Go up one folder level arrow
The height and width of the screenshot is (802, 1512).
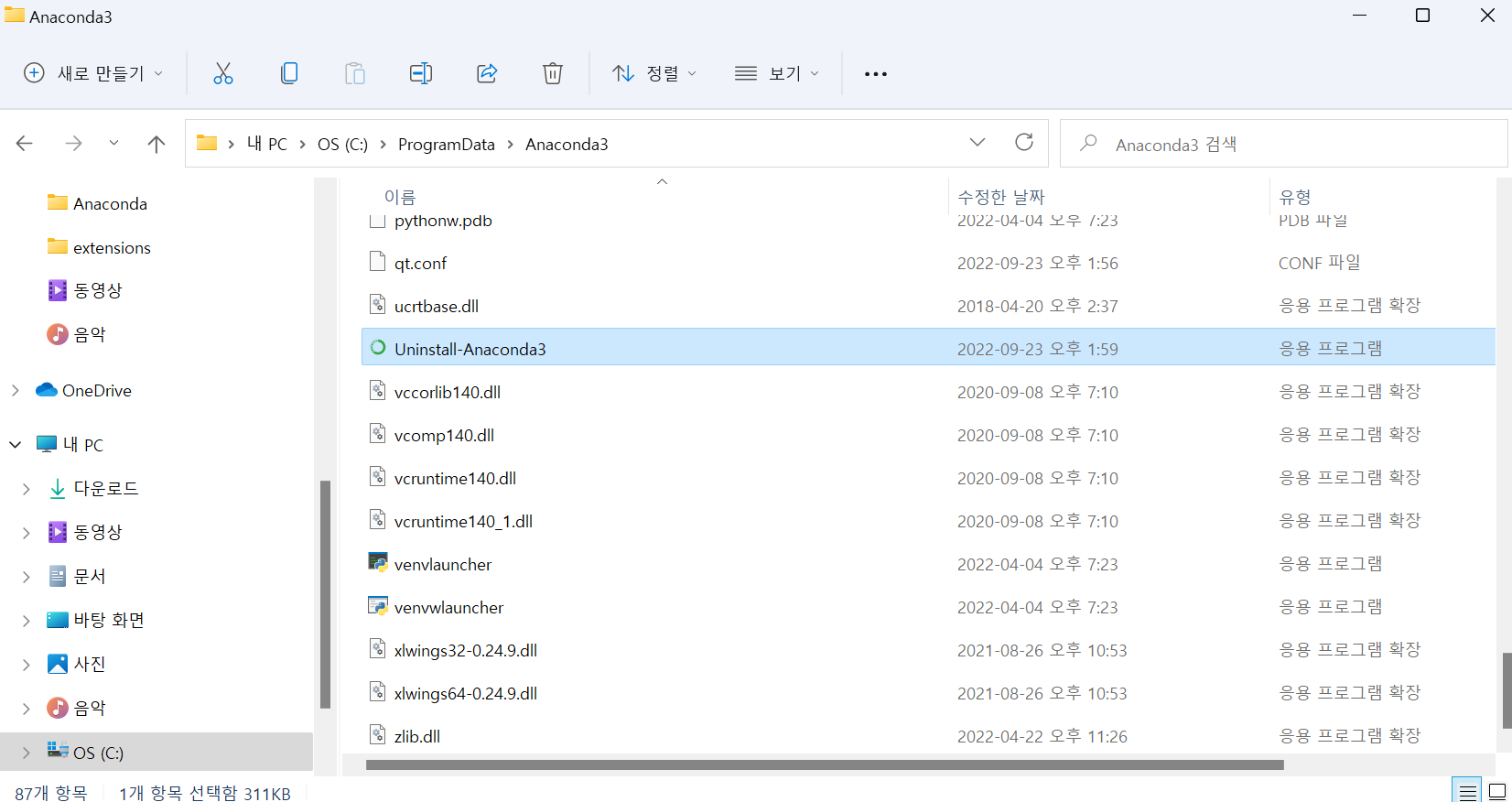point(157,144)
